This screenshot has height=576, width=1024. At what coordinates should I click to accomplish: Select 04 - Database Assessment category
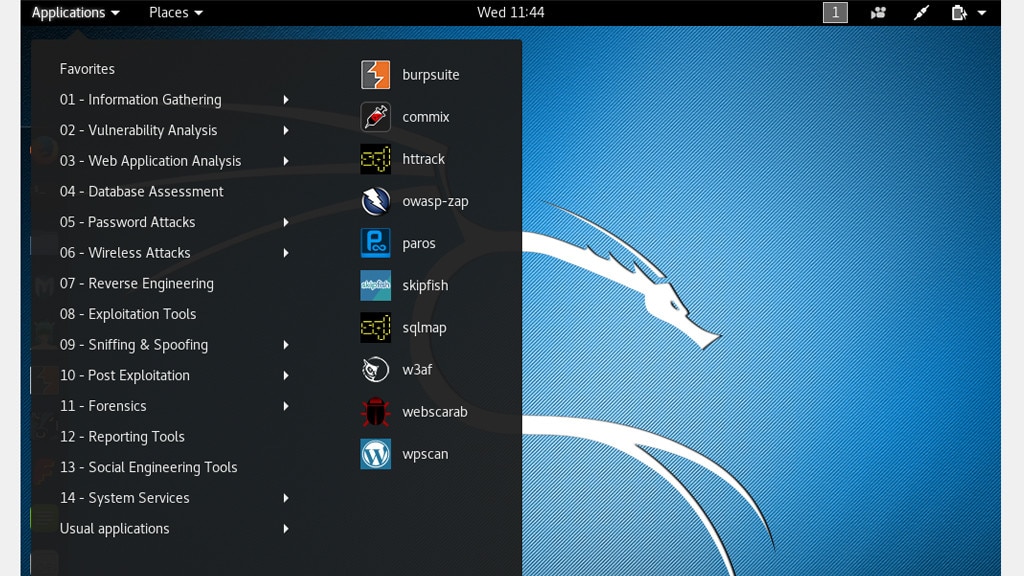coord(141,191)
